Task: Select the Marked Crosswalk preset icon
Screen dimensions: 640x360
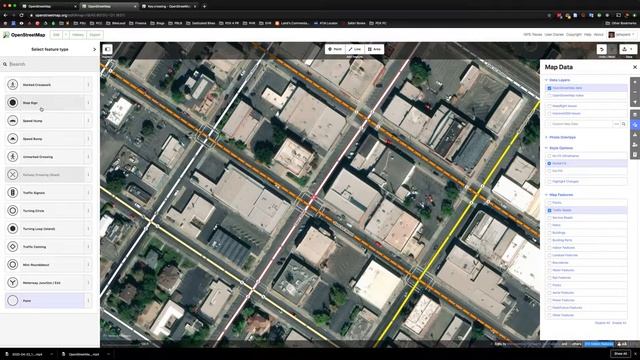Action: pos(13,84)
